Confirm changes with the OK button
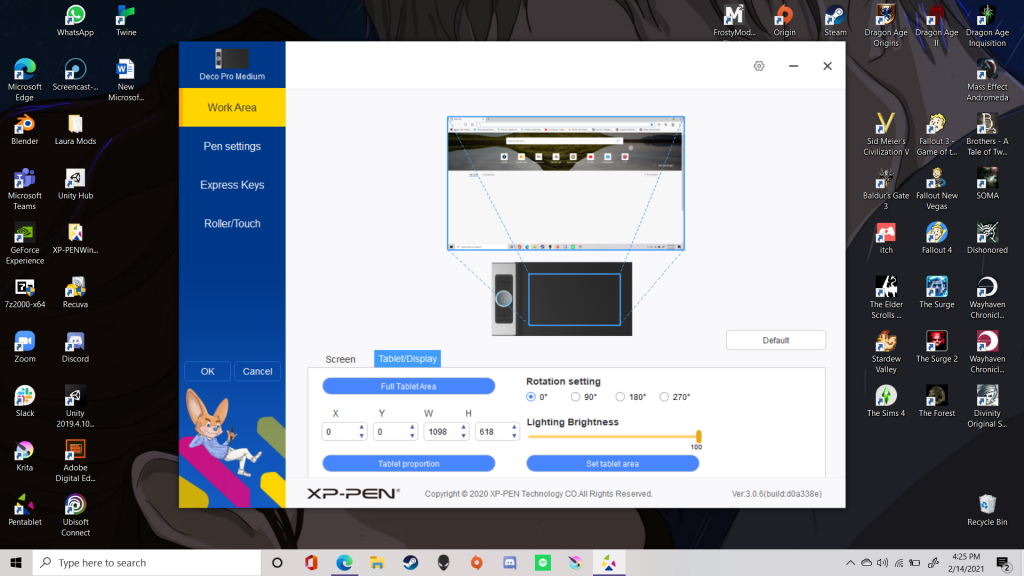1024x576 pixels. coord(208,371)
